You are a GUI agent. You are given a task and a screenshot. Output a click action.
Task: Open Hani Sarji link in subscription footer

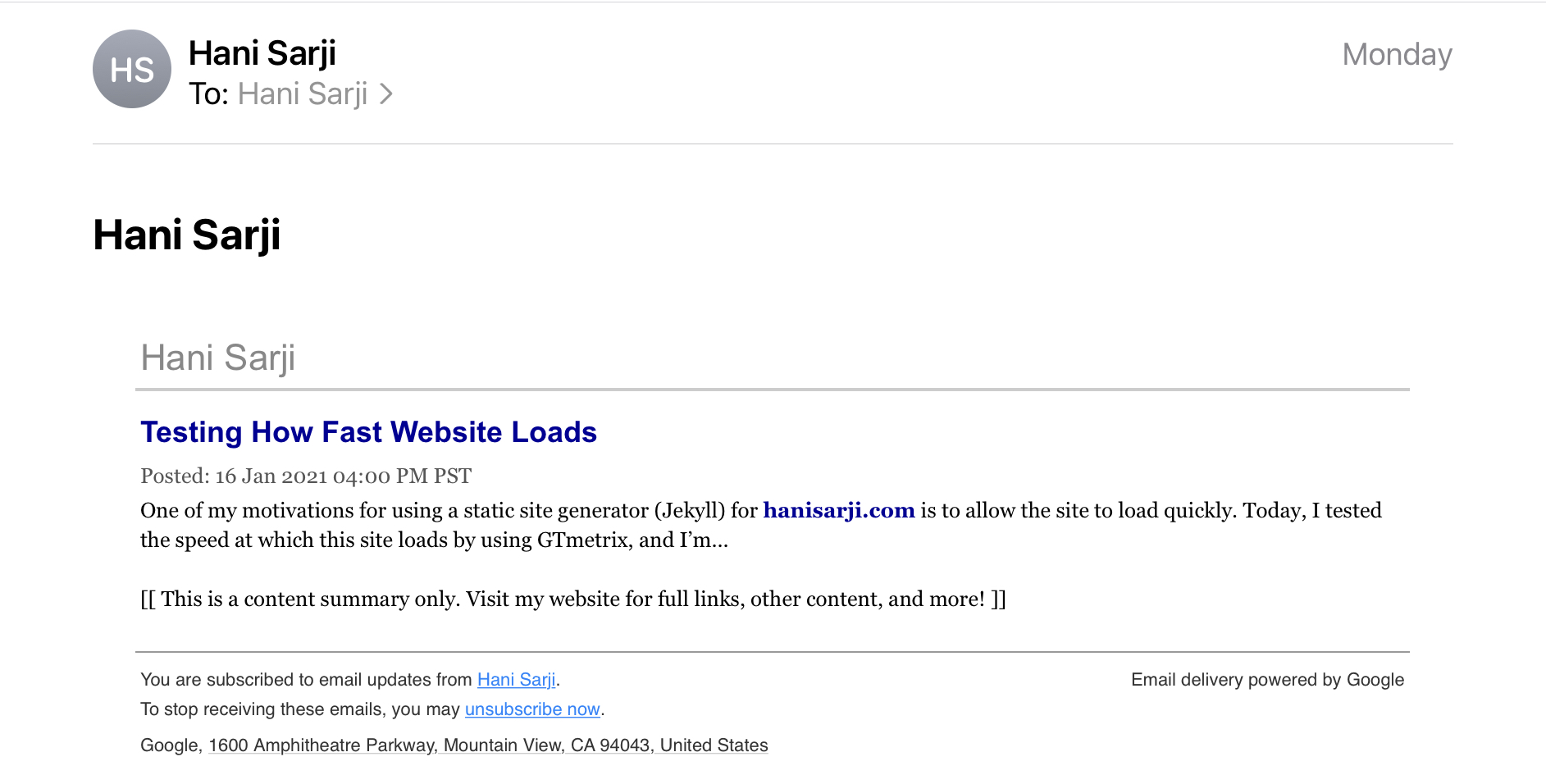pyautogui.click(x=517, y=680)
